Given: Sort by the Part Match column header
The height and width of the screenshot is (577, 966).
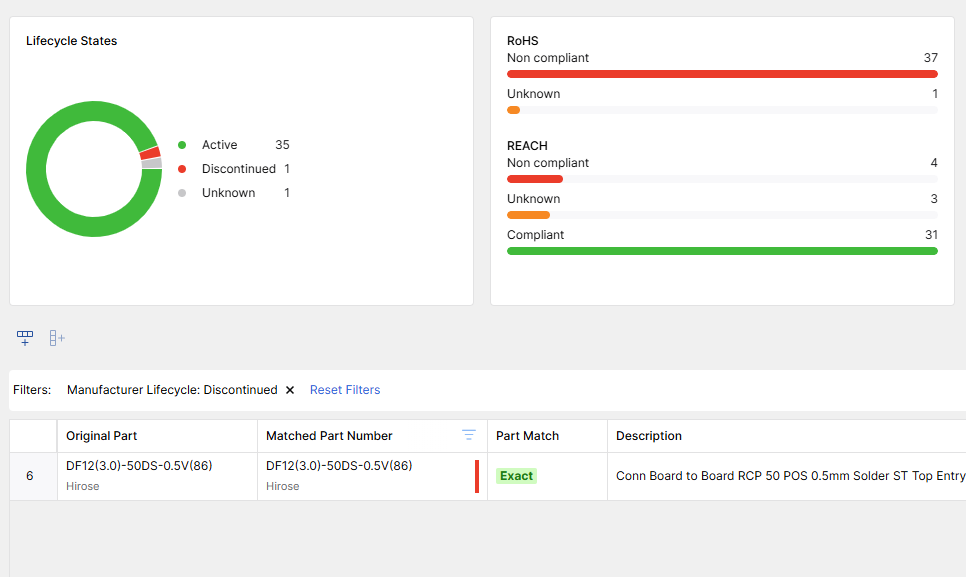Looking at the screenshot, I should [528, 436].
